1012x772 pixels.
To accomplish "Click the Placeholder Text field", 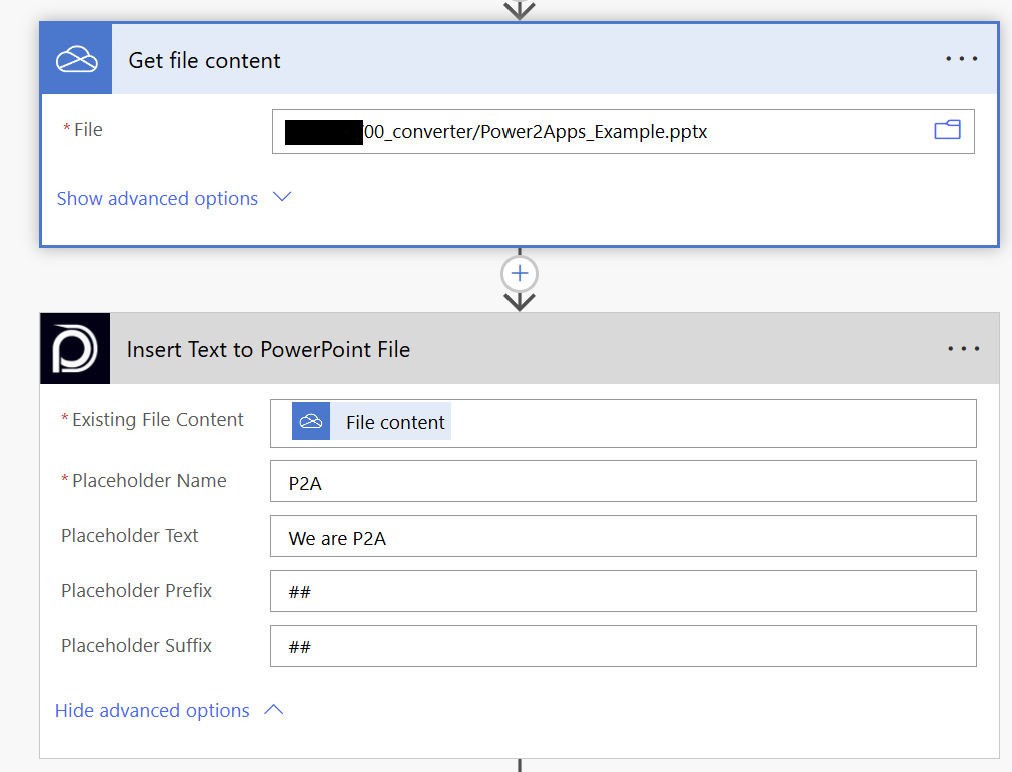I will pos(622,537).
